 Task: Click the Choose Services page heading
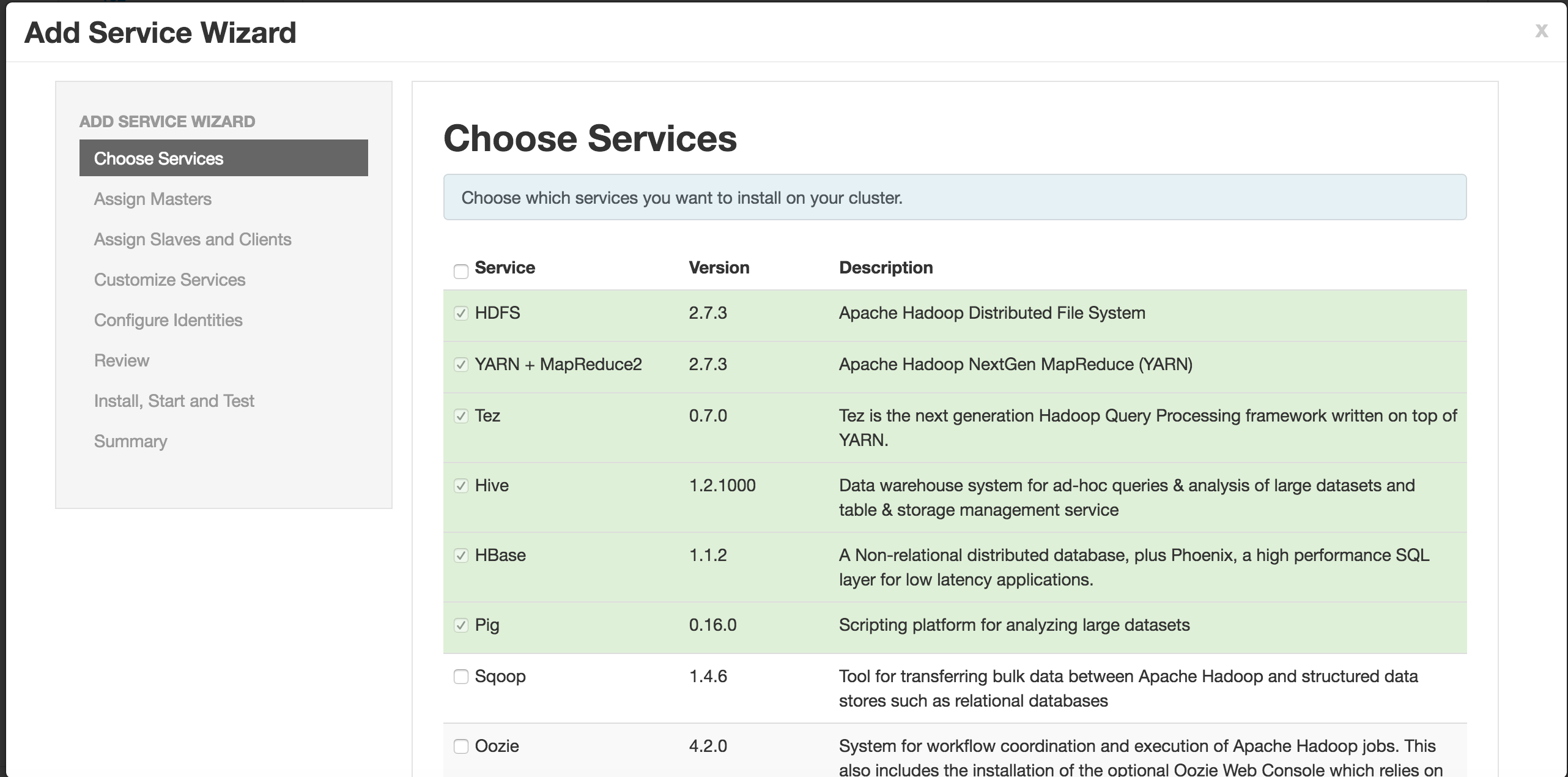590,138
